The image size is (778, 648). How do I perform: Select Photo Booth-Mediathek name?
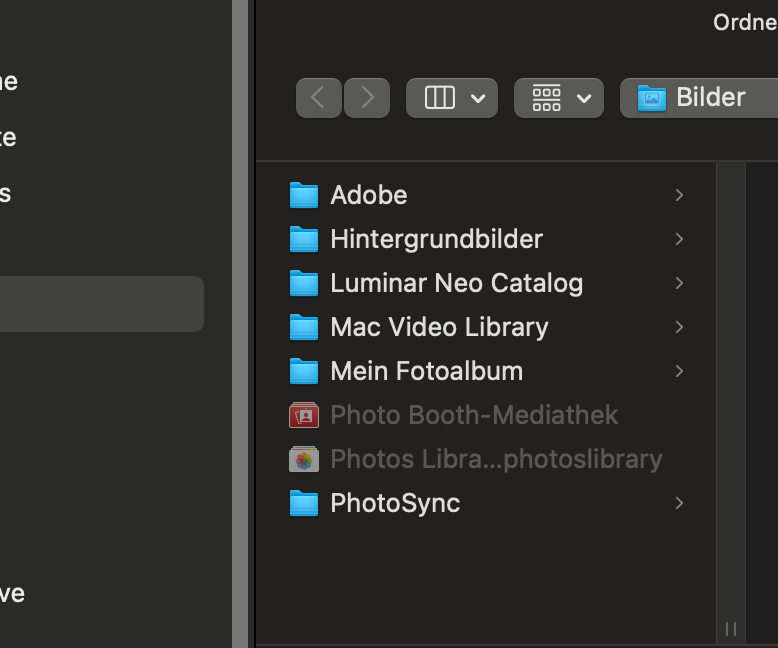[474, 415]
